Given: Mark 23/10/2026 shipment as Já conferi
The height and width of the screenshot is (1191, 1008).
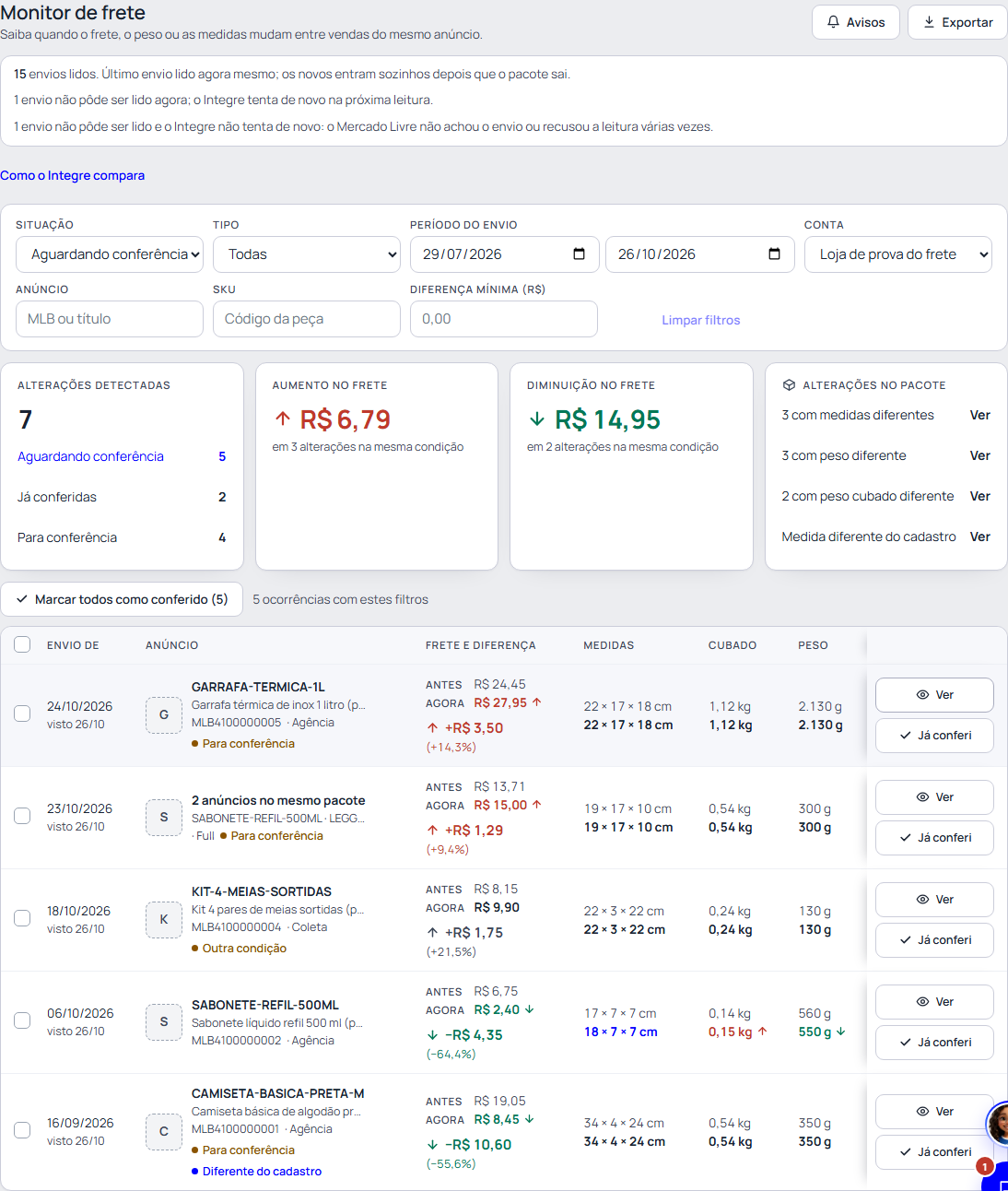Looking at the screenshot, I should click(934, 838).
